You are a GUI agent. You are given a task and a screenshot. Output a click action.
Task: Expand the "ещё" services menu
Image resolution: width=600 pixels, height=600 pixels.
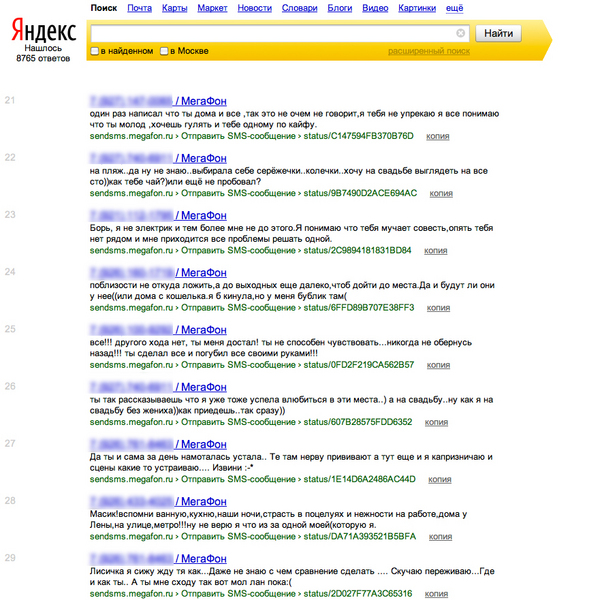point(454,8)
